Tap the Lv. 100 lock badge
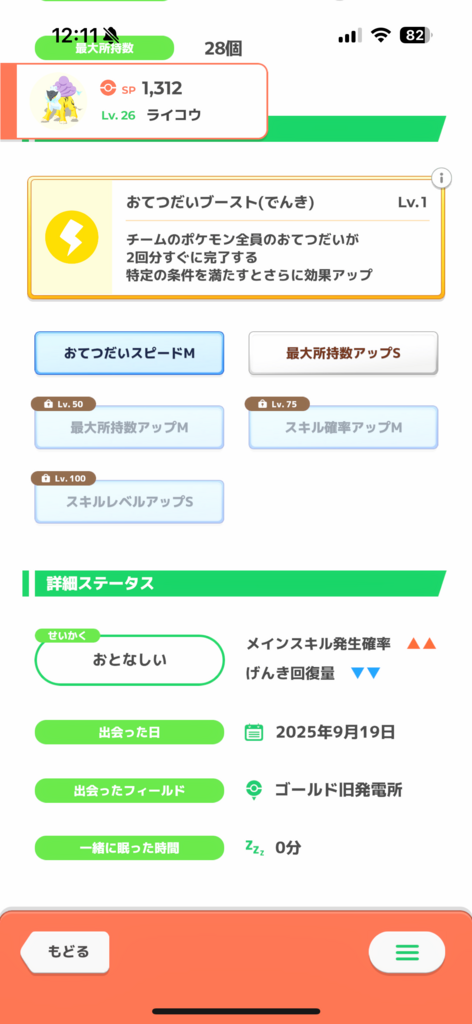This screenshot has width=472, height=1024. coord(63,479)
